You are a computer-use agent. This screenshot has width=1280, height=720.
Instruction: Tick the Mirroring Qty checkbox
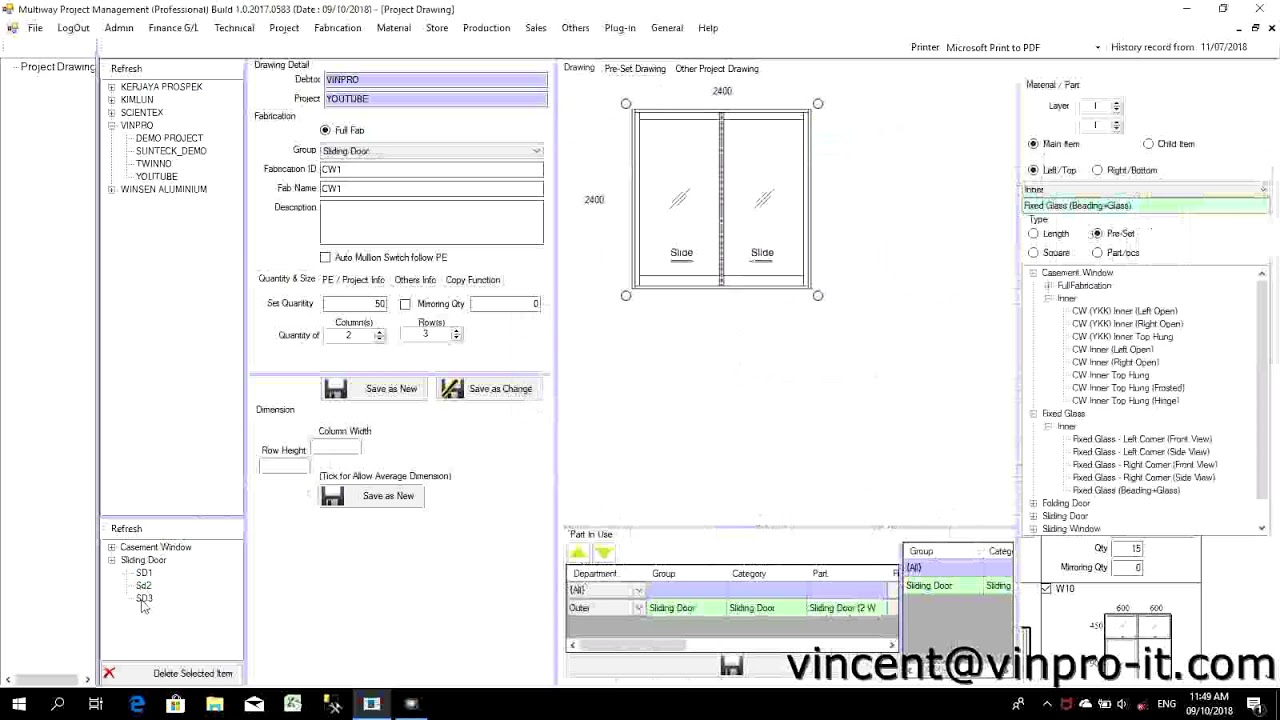(405, 304)
